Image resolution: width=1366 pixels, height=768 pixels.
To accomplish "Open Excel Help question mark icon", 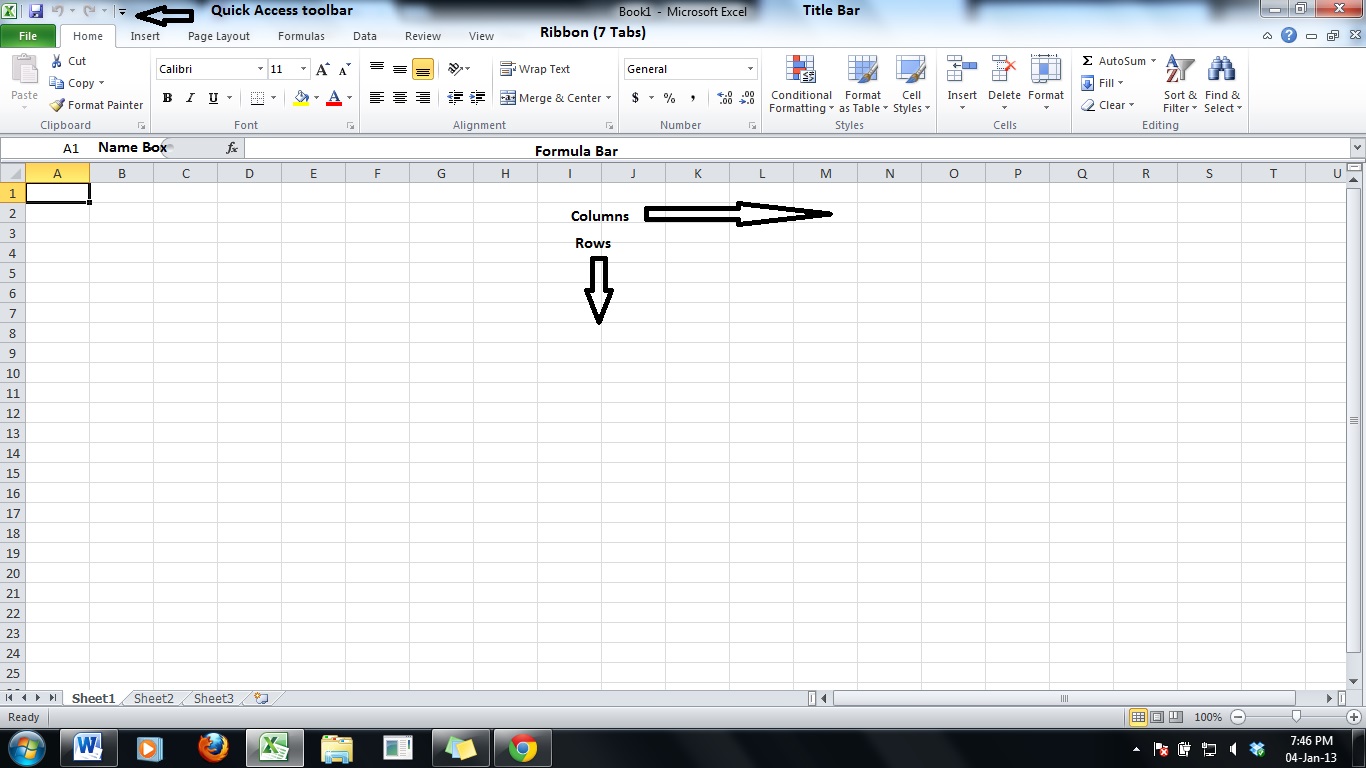I will (x=1289, y=35).
